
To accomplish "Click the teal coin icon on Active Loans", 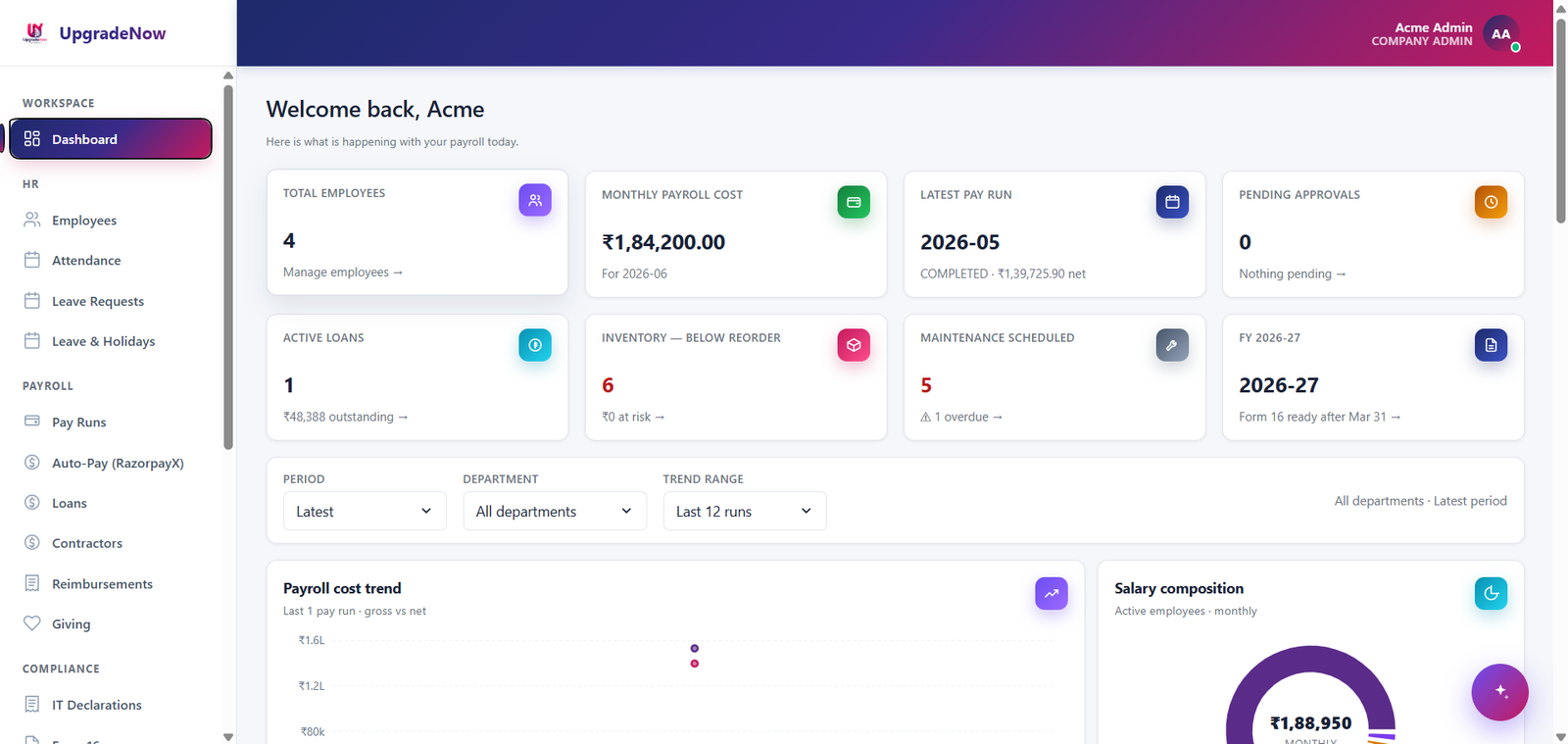I will (x=535, y=345).
